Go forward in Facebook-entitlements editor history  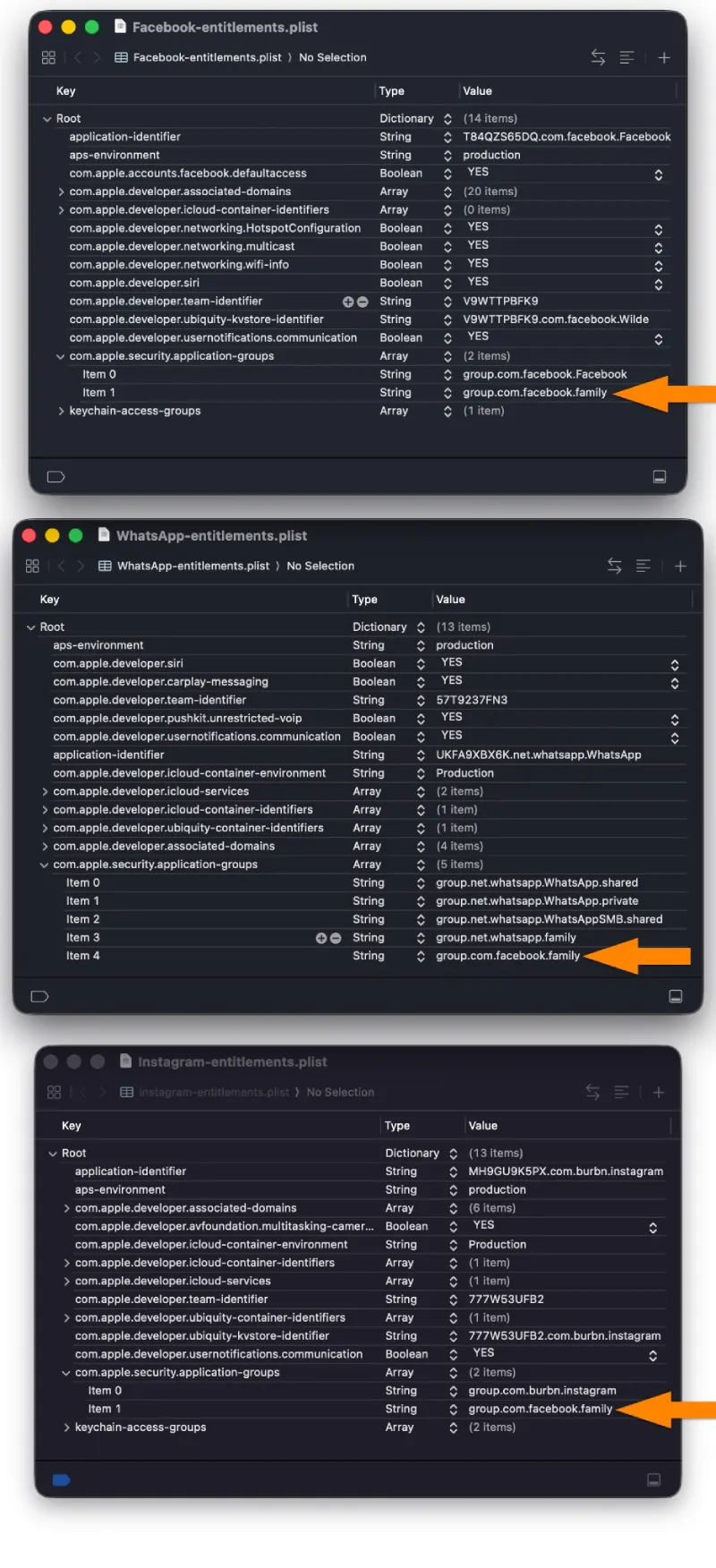pyautogui.click(x=98, y=57)
